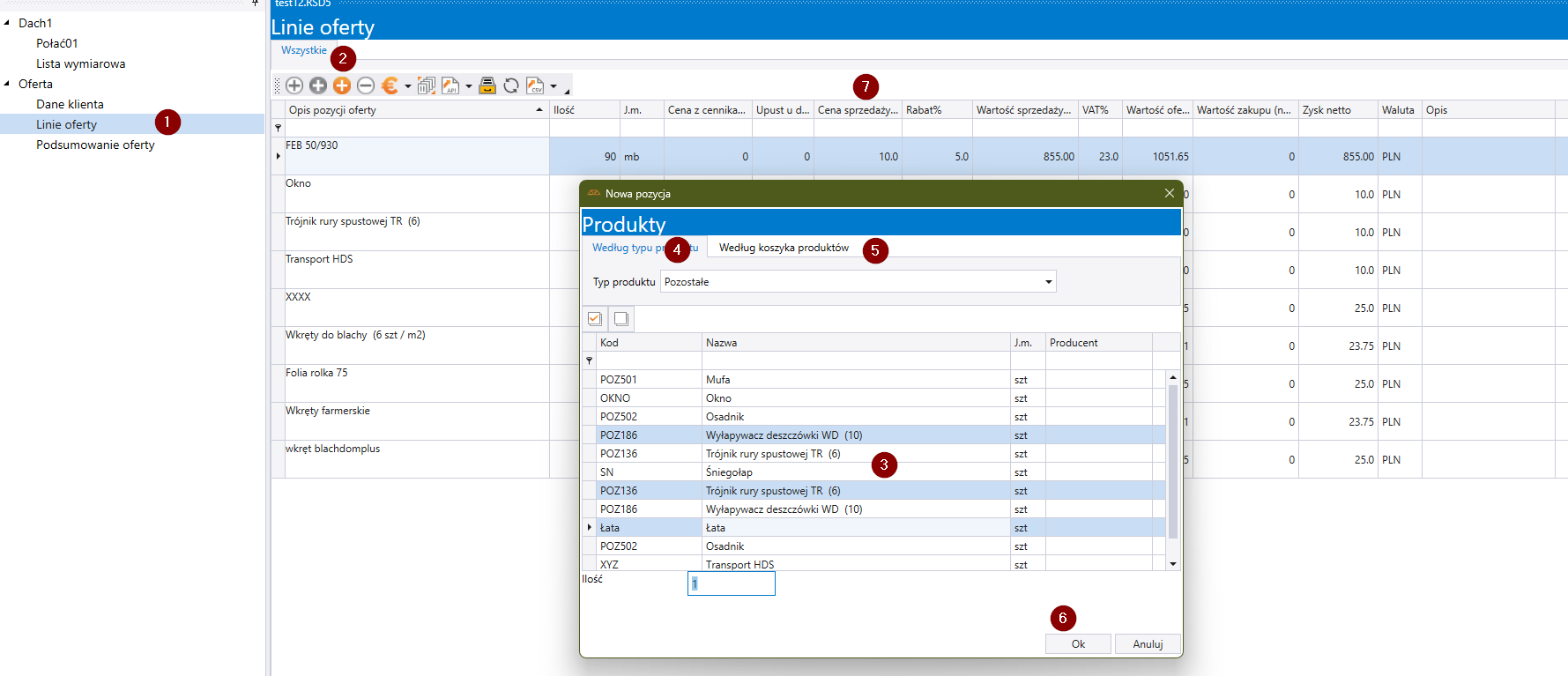Select the Wszystkie tab
The image size is (1568, 676).
point(303,50)
